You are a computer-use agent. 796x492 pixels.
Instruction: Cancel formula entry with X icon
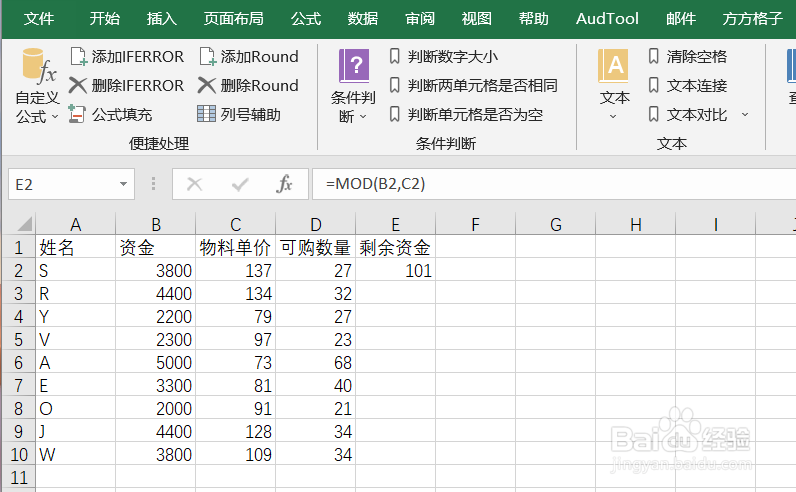[x=194, y=184]
